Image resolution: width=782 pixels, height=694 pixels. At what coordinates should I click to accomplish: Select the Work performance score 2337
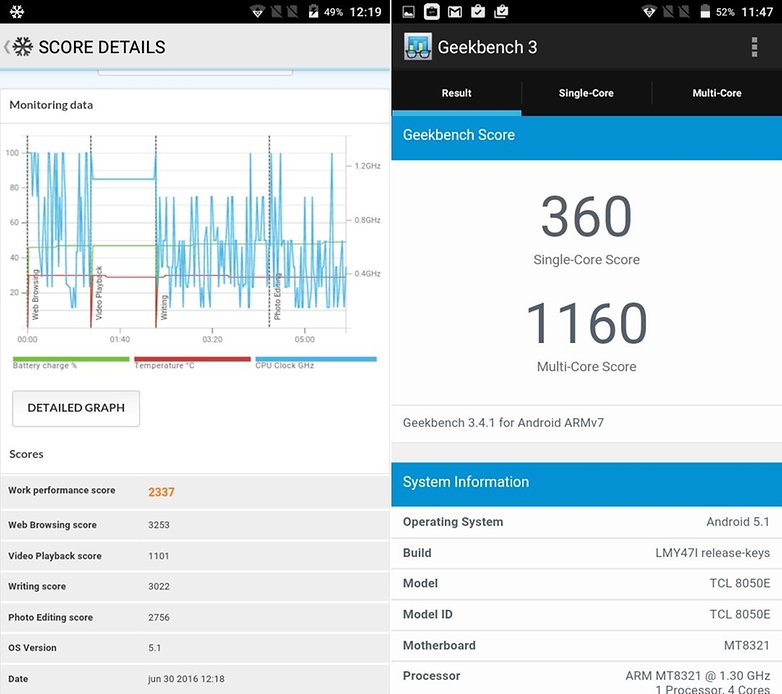click(x=195, y=492)
